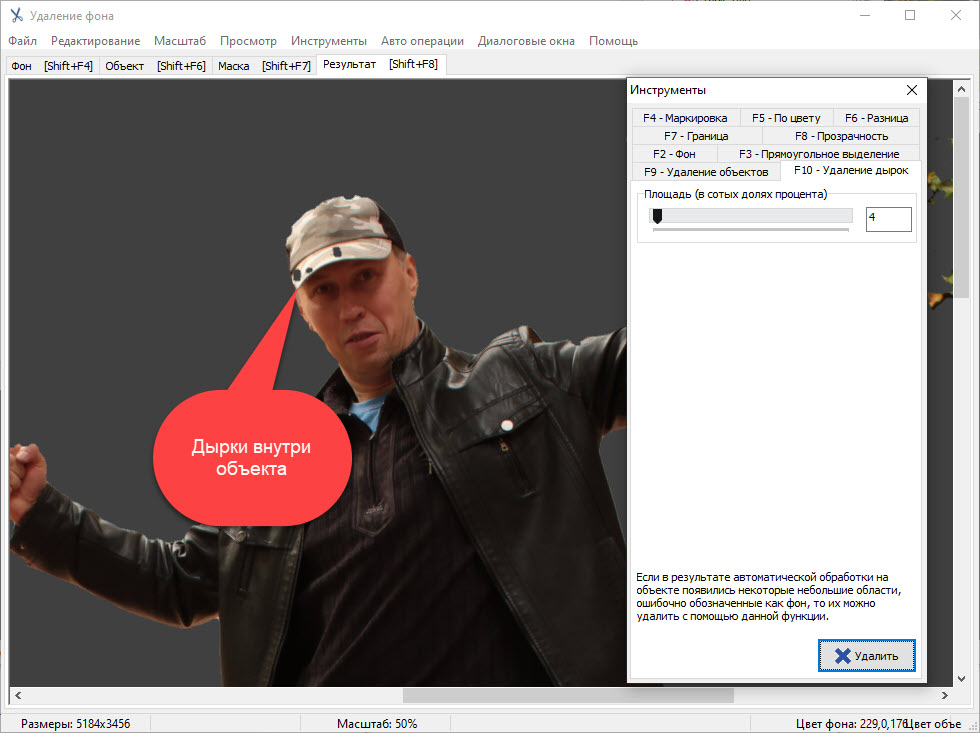Open the Авто операции menu
Screen dimensions: 980x733
point(422,41)
